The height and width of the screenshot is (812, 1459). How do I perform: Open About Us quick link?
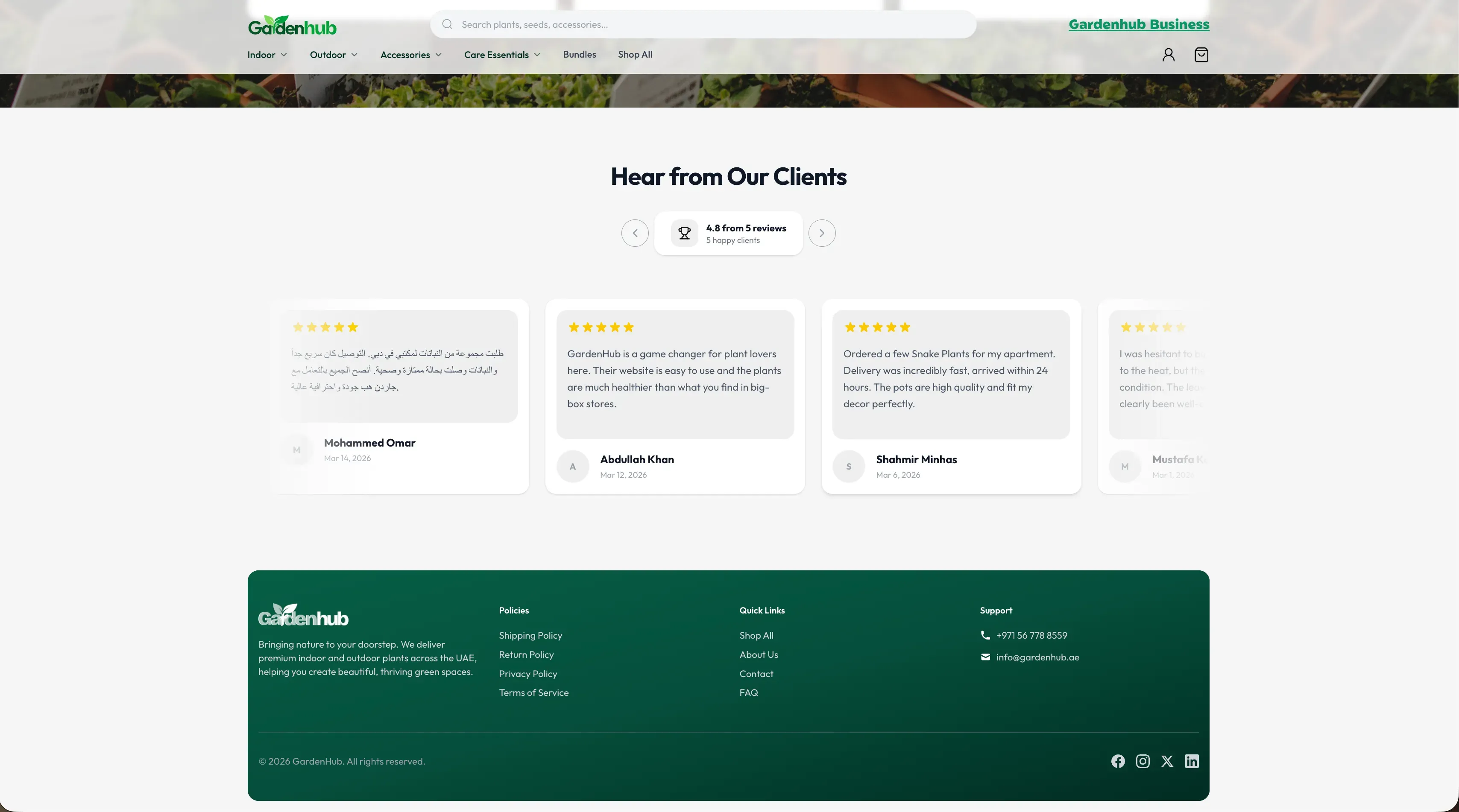tap(759, 654)
